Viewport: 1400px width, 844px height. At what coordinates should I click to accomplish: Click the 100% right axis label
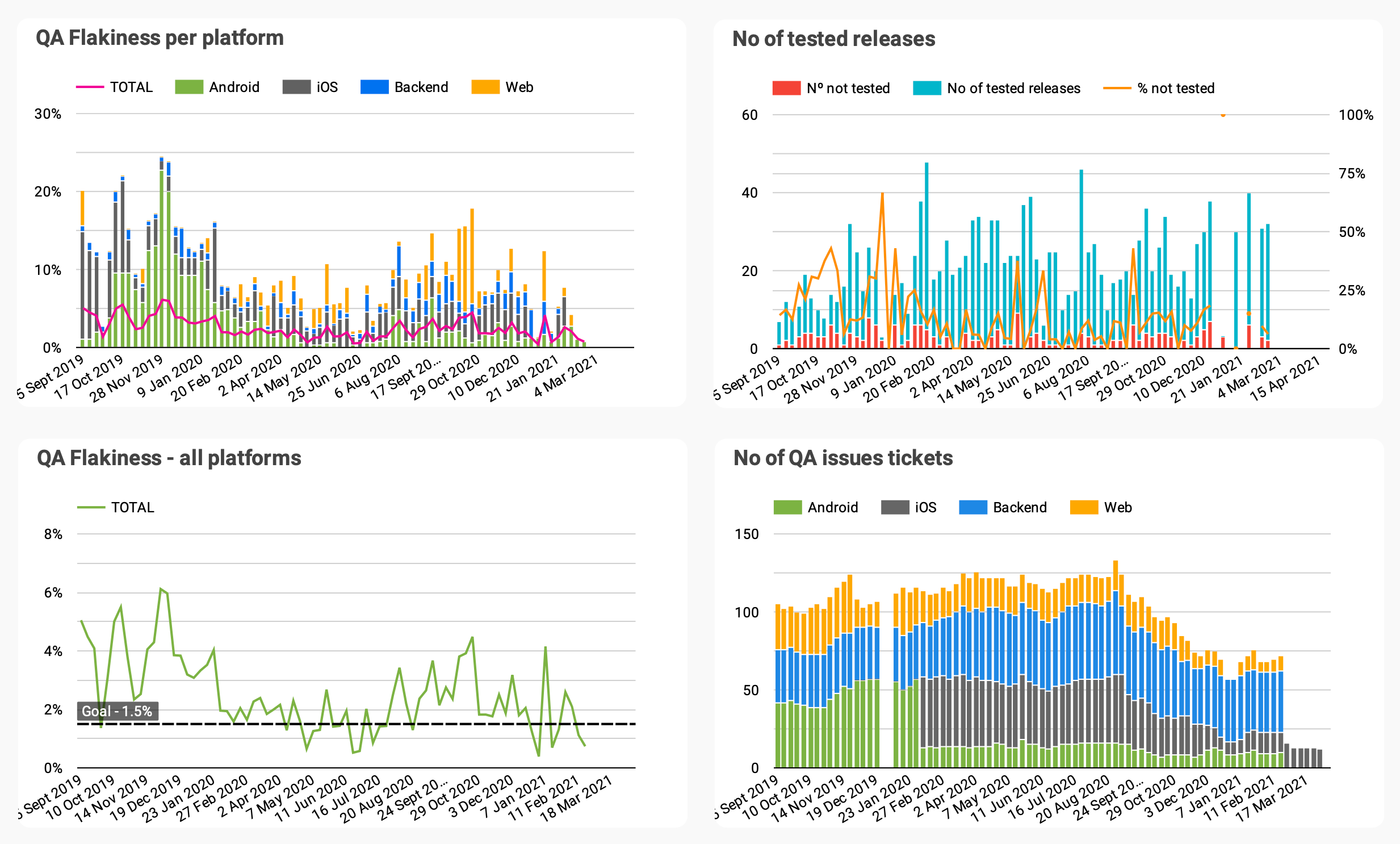point(1356,115)
